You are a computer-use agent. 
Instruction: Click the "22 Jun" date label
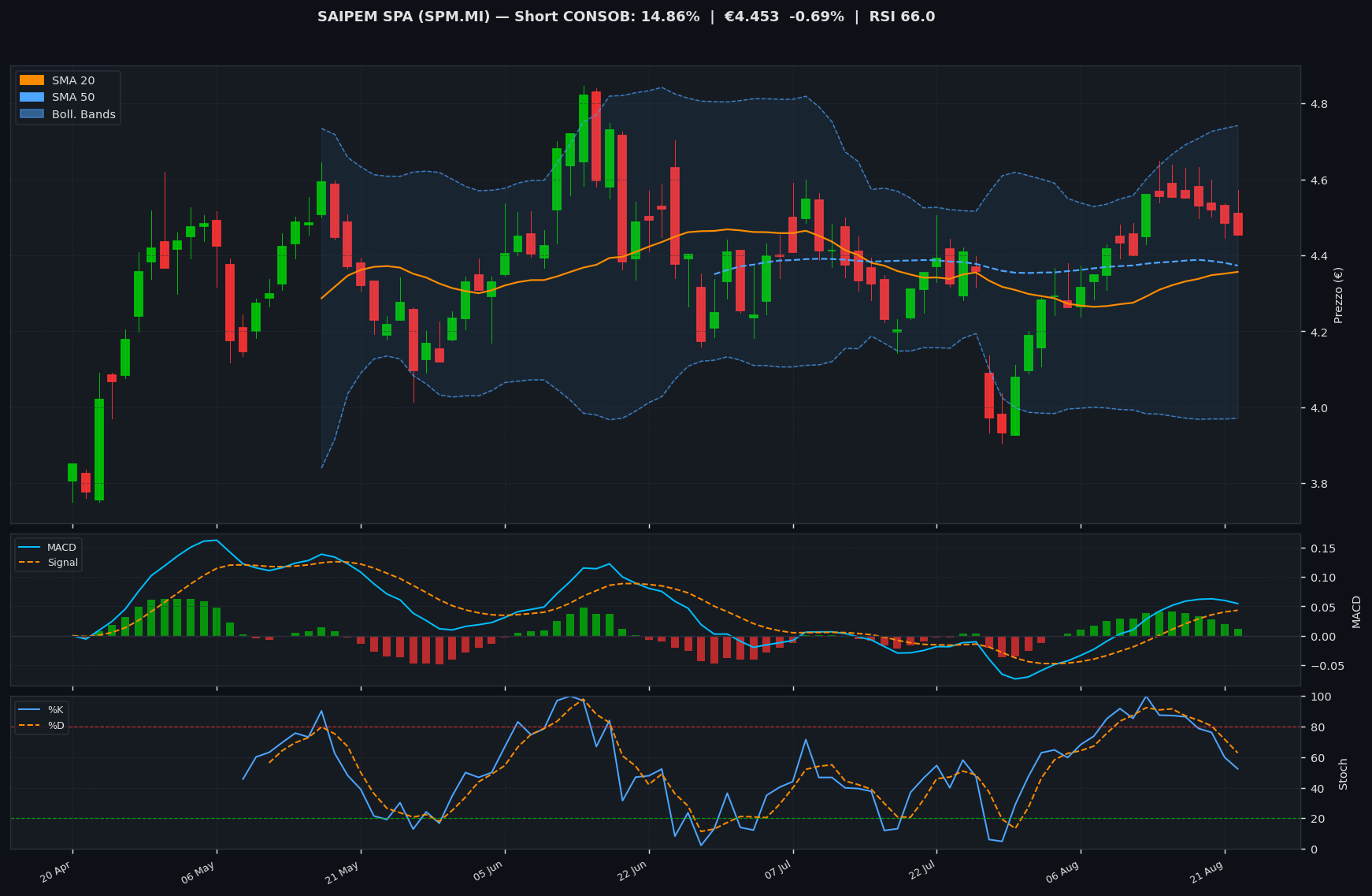pos(632,873)
